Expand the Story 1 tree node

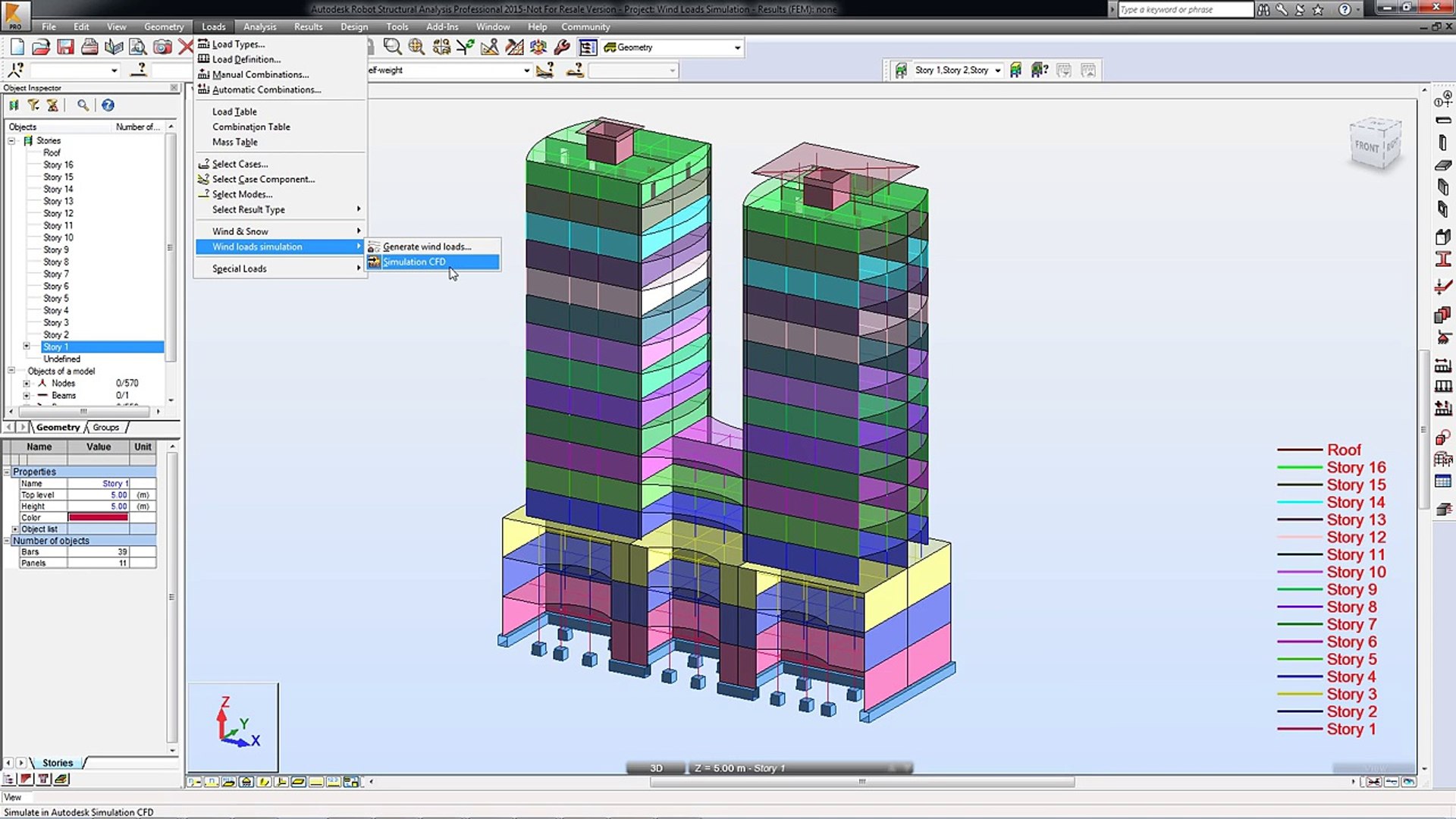[27, 347]
